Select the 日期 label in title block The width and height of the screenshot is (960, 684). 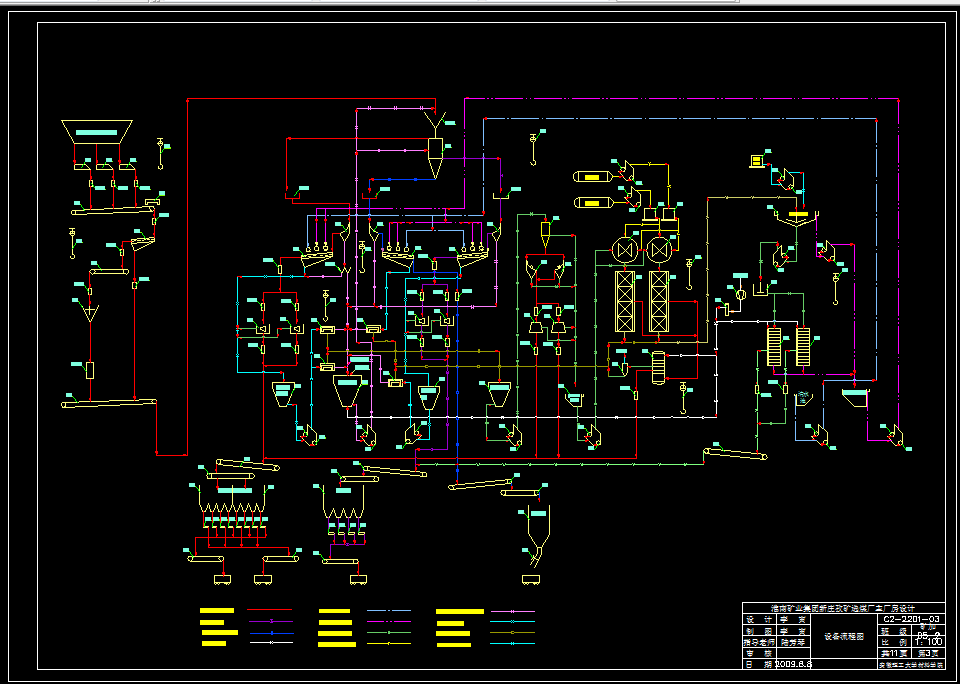point(759,664)
